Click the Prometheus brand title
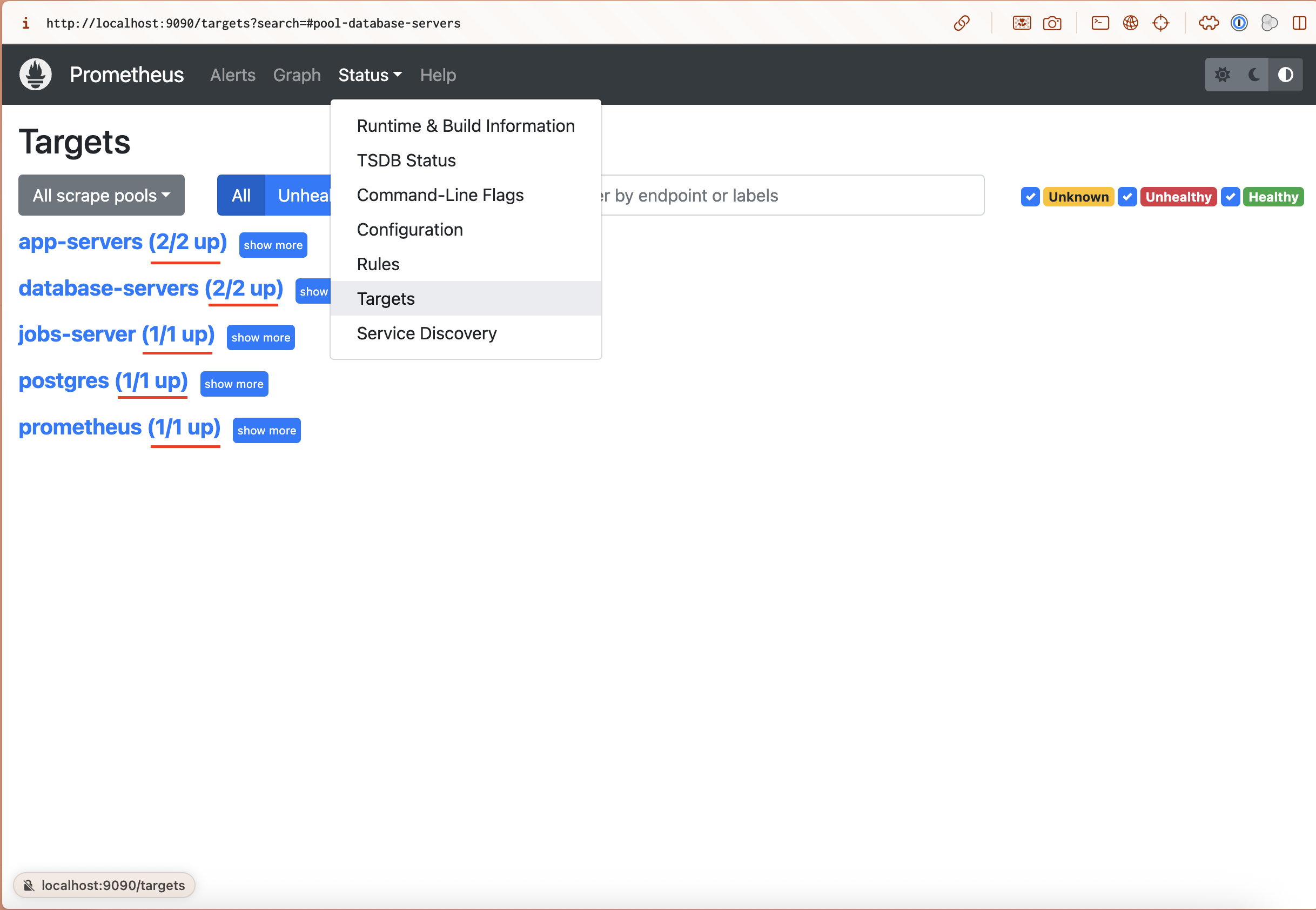 pos(126,75)
